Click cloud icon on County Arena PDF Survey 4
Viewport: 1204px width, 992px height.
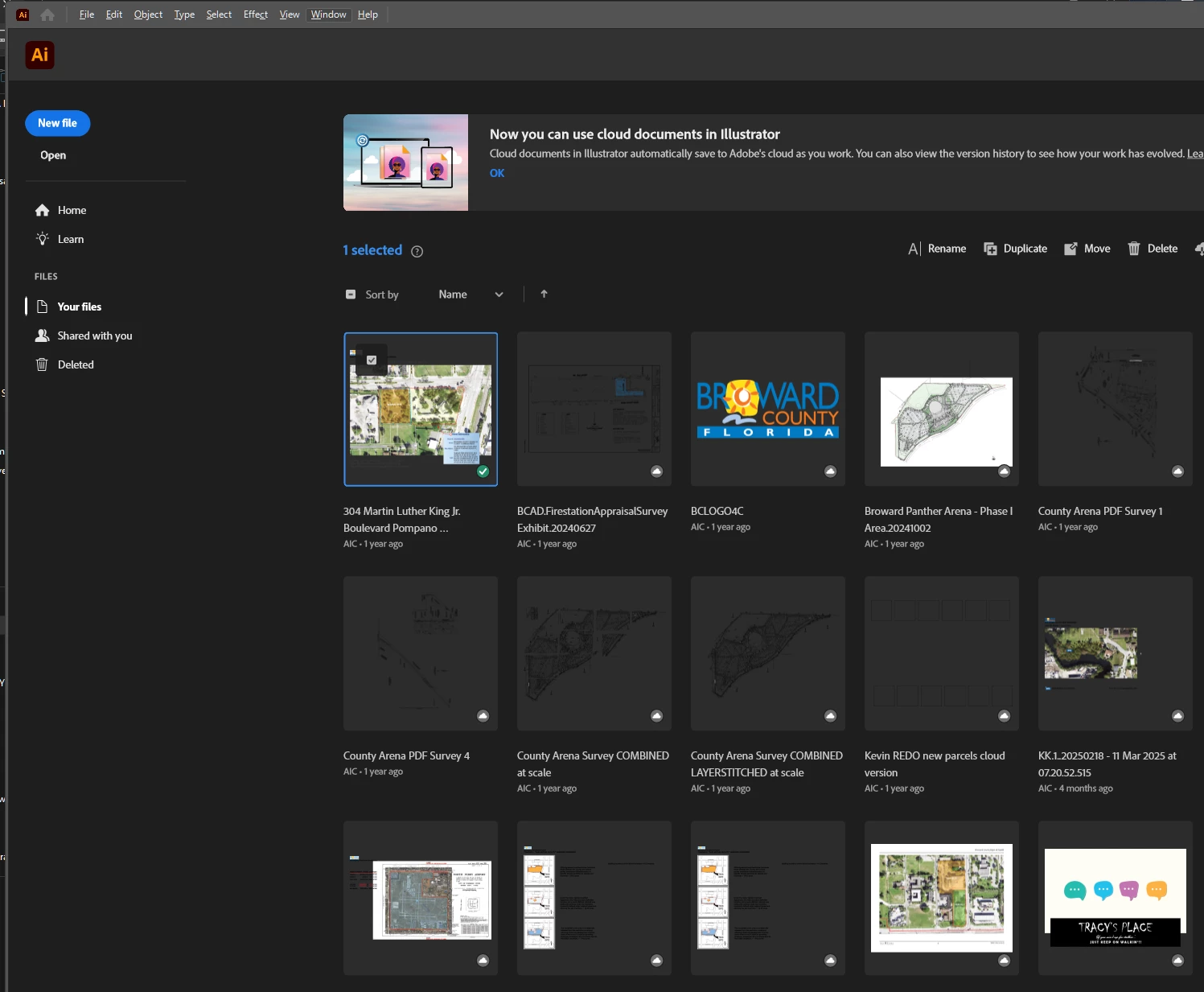click(x=483, y=716)
